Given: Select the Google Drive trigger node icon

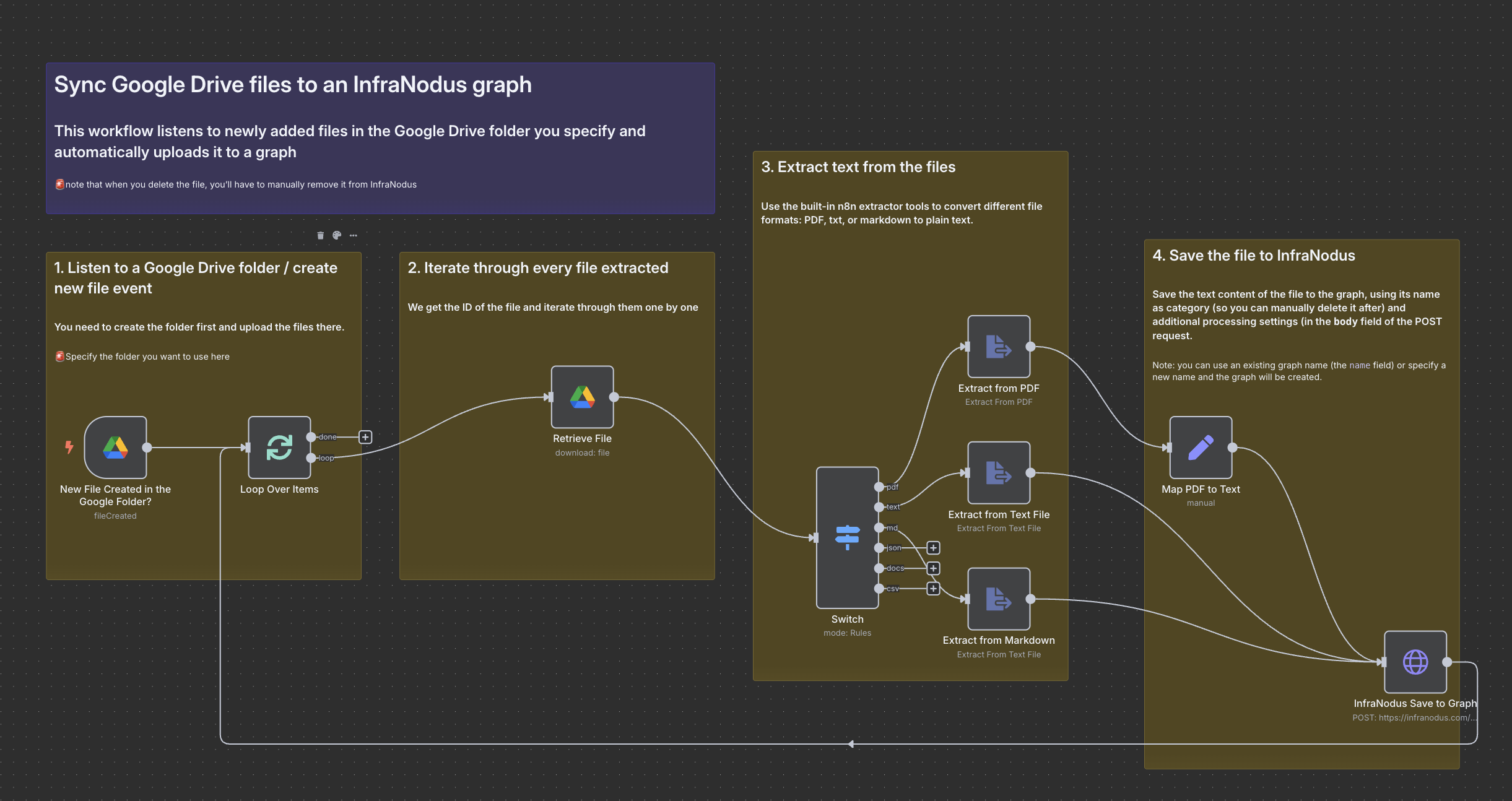Looking at the screenshot, I should click(115, 448).
